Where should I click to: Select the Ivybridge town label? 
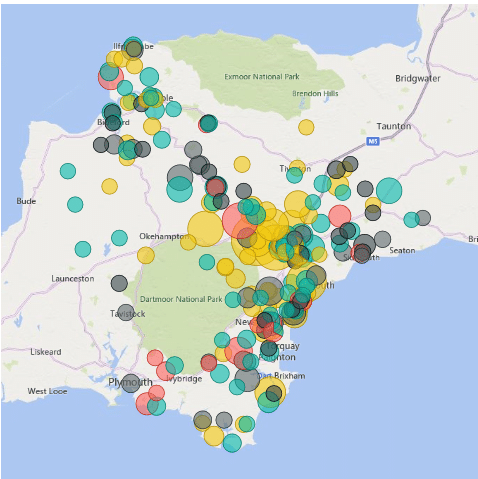[184, 379]
